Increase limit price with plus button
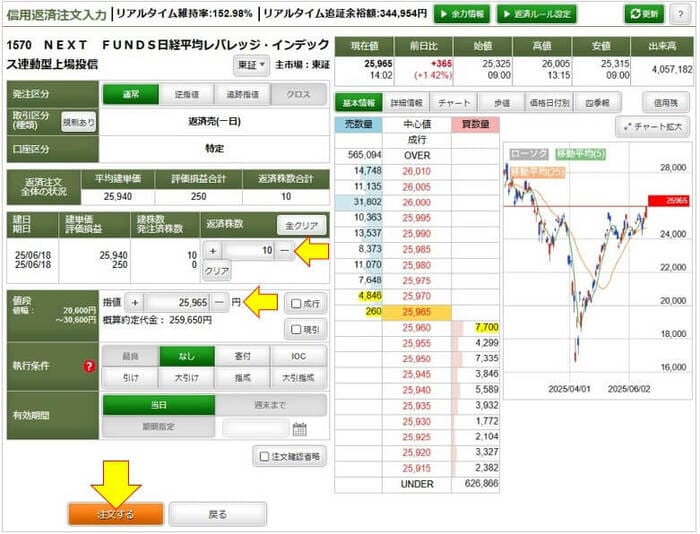The height and width of the screenshot is (534, 700). pos(135,303)
